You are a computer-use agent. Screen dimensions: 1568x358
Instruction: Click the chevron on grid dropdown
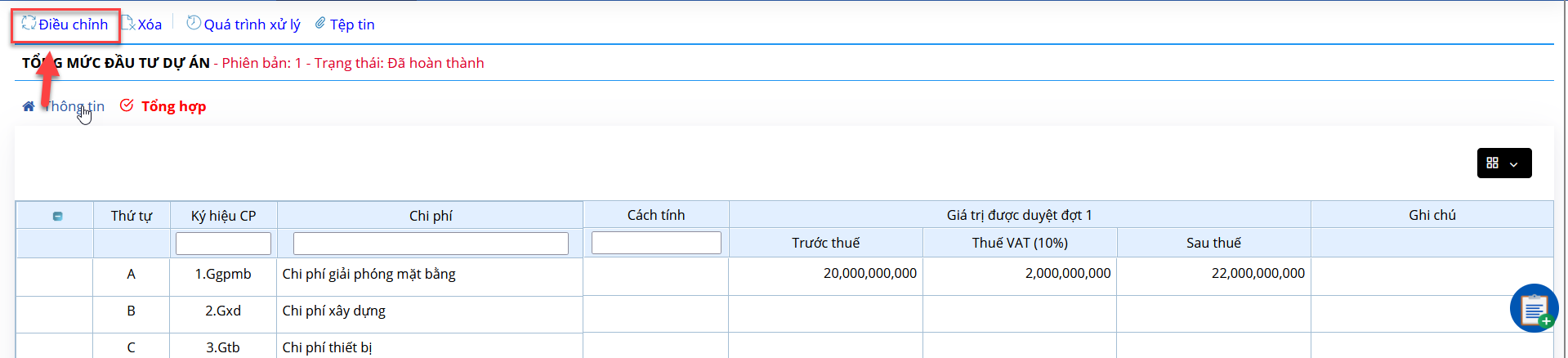click(x=1514, y=163)
